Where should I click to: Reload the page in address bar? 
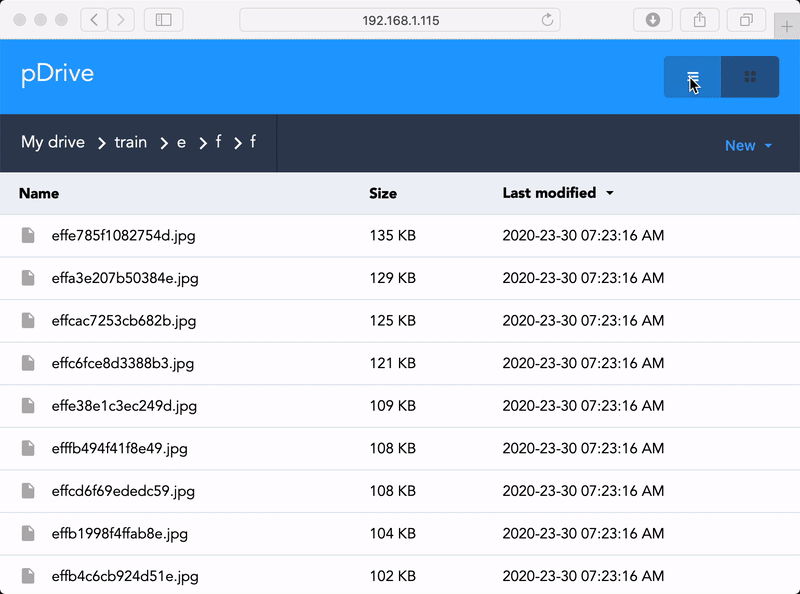547,19
